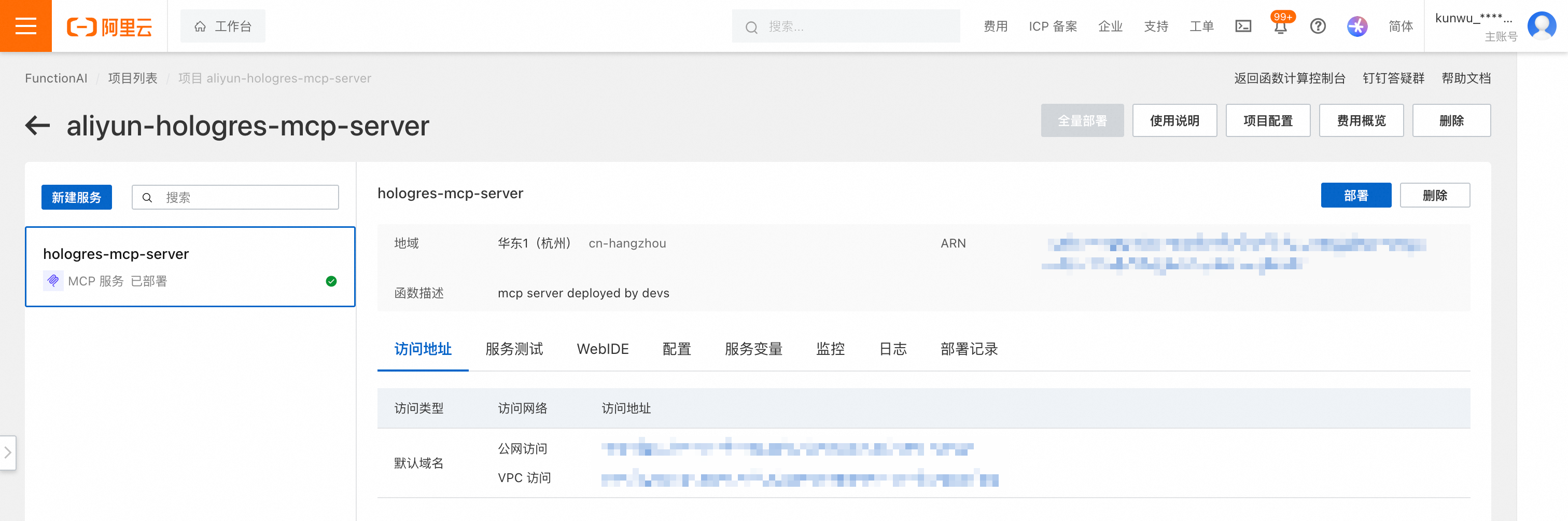Open 钉钉答疑群 link

pos(1393,78)
